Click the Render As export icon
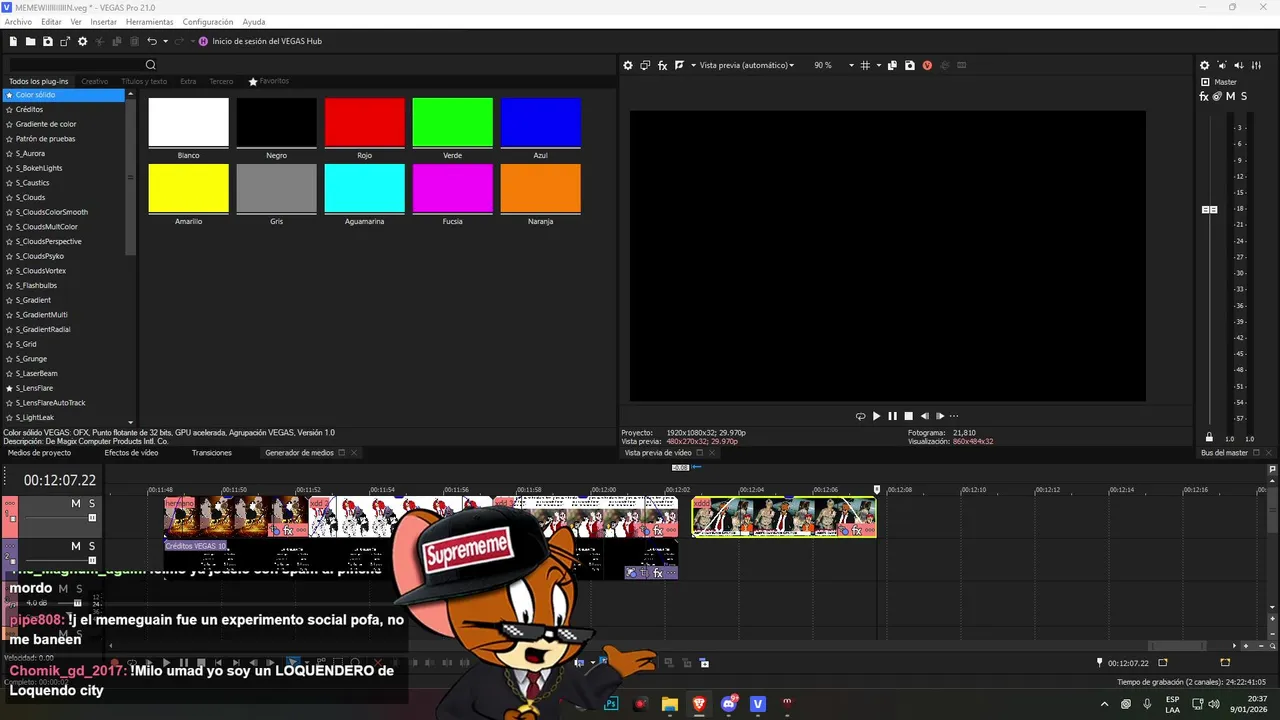 coord(65,41)
